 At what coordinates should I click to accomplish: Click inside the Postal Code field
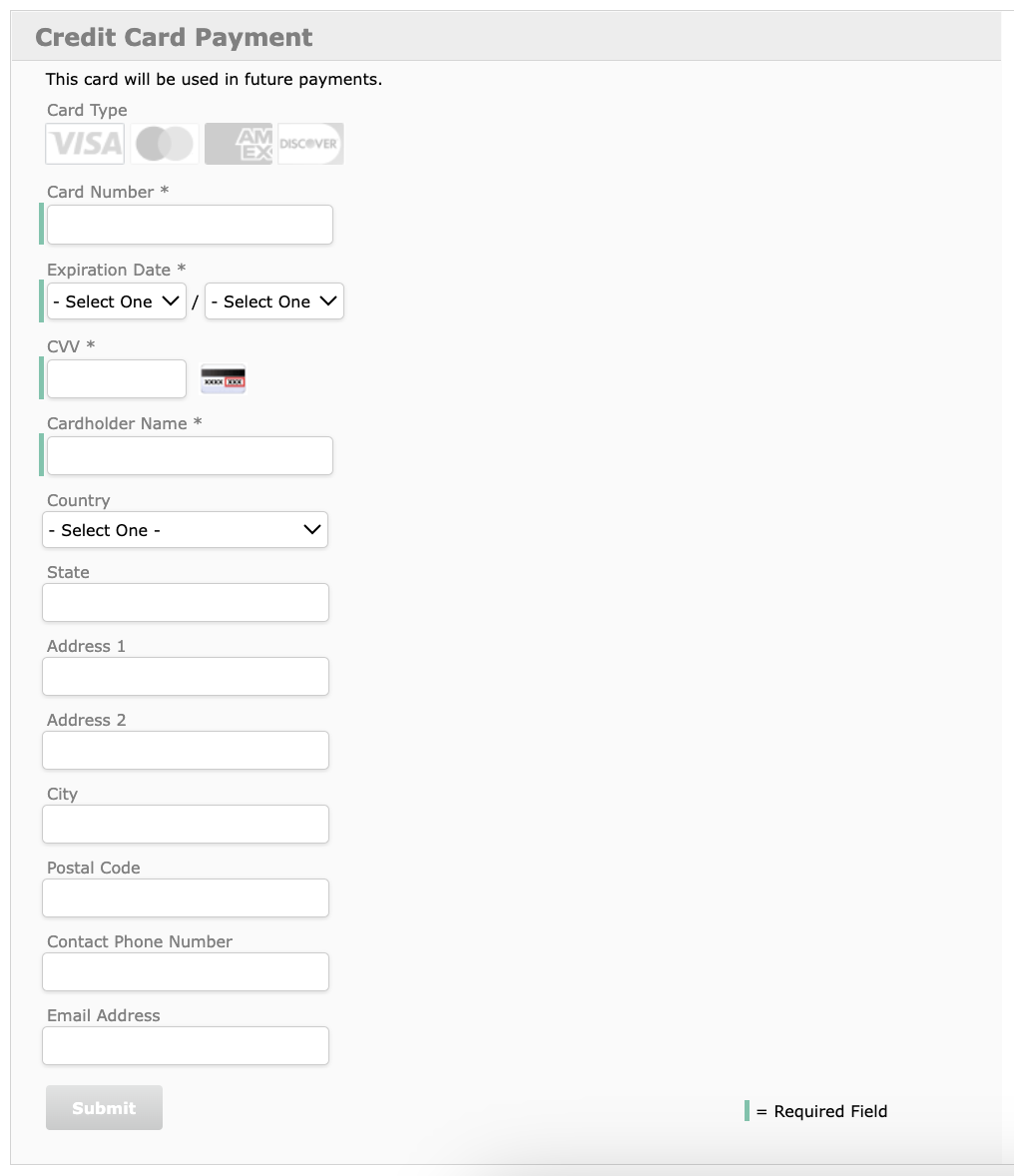click(185, 897)
